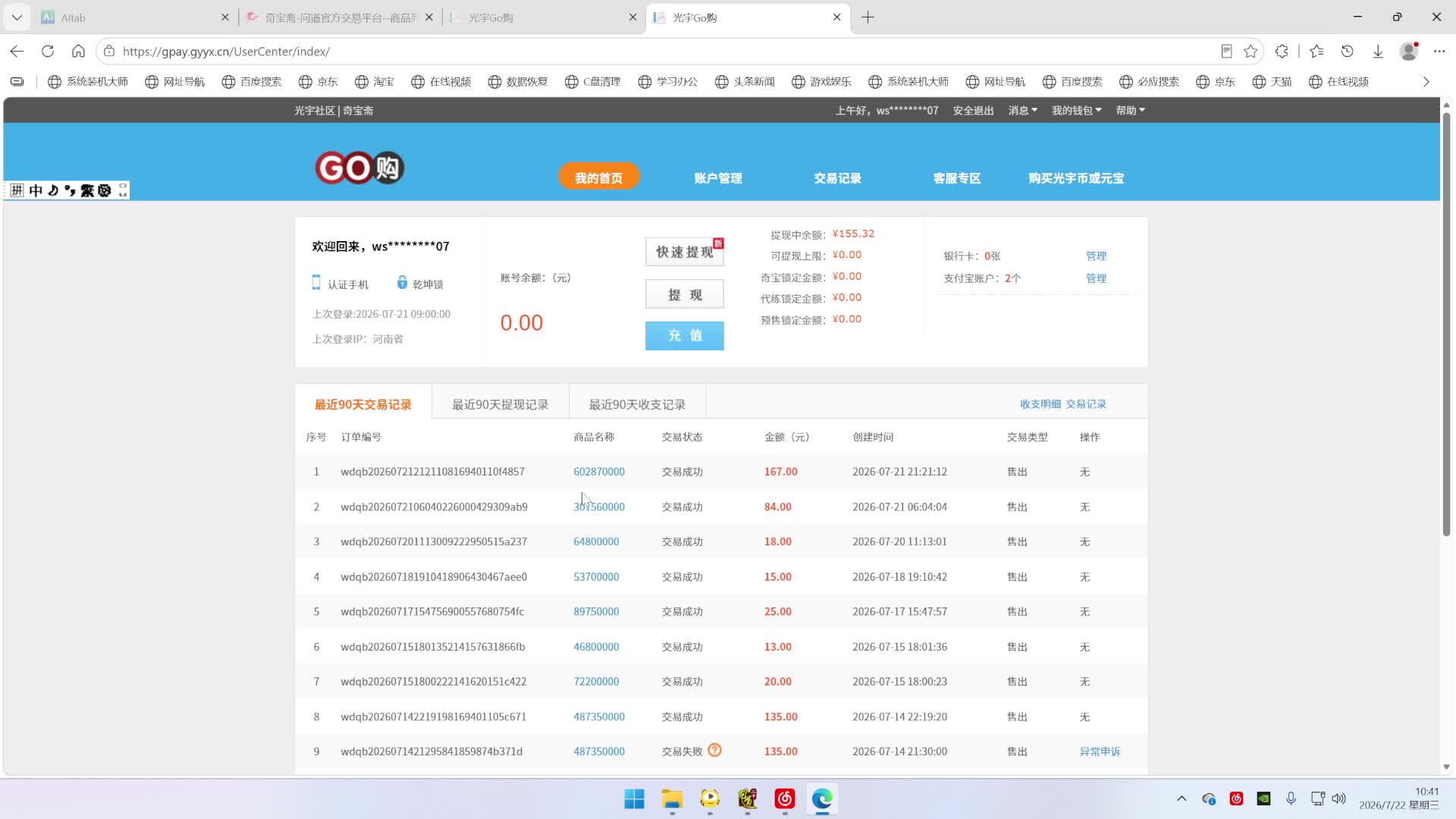Toggle the IME moon half-width indicator

coord(53,190)
